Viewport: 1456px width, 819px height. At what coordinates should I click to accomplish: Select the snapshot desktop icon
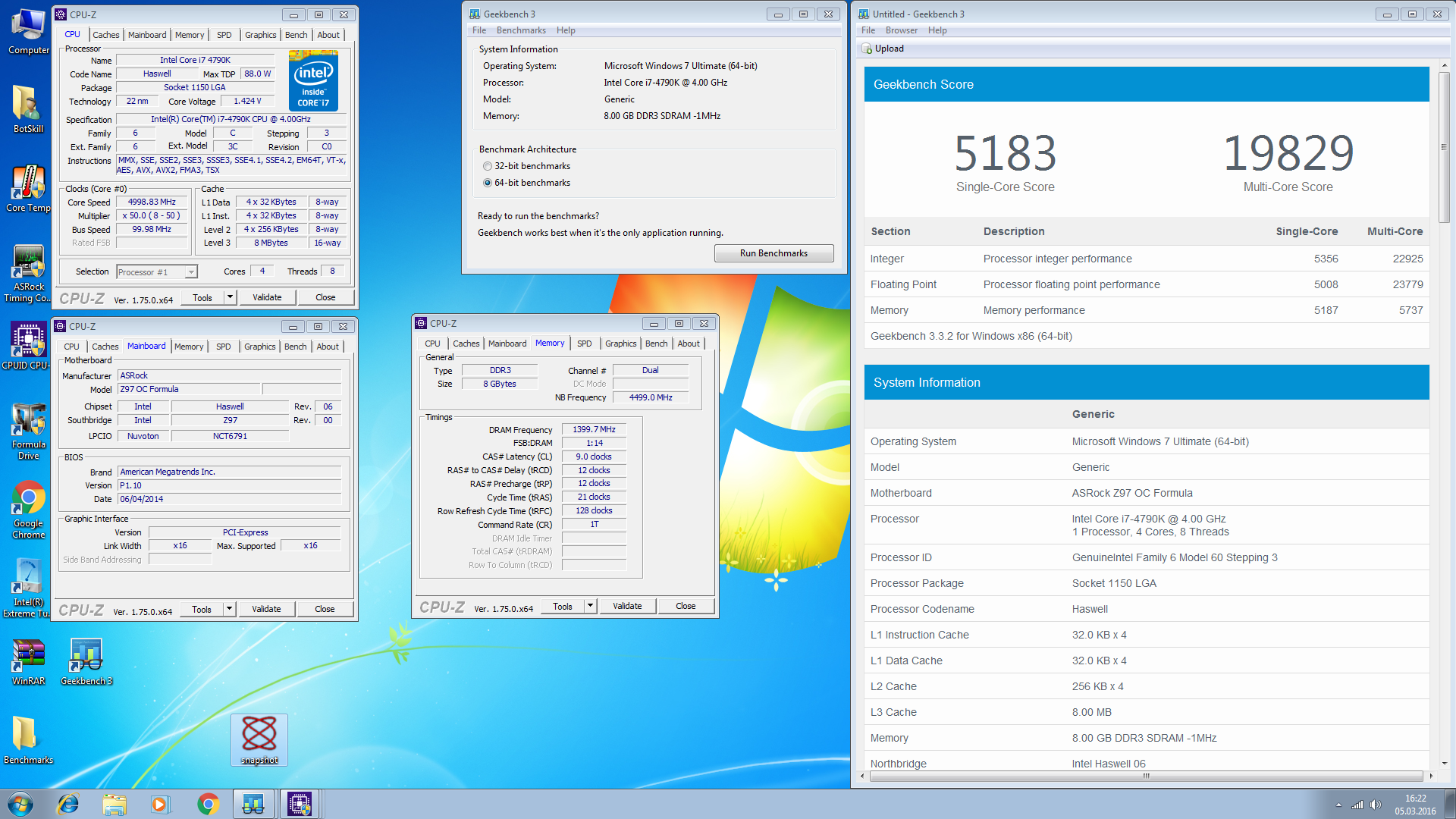(259, 739)
